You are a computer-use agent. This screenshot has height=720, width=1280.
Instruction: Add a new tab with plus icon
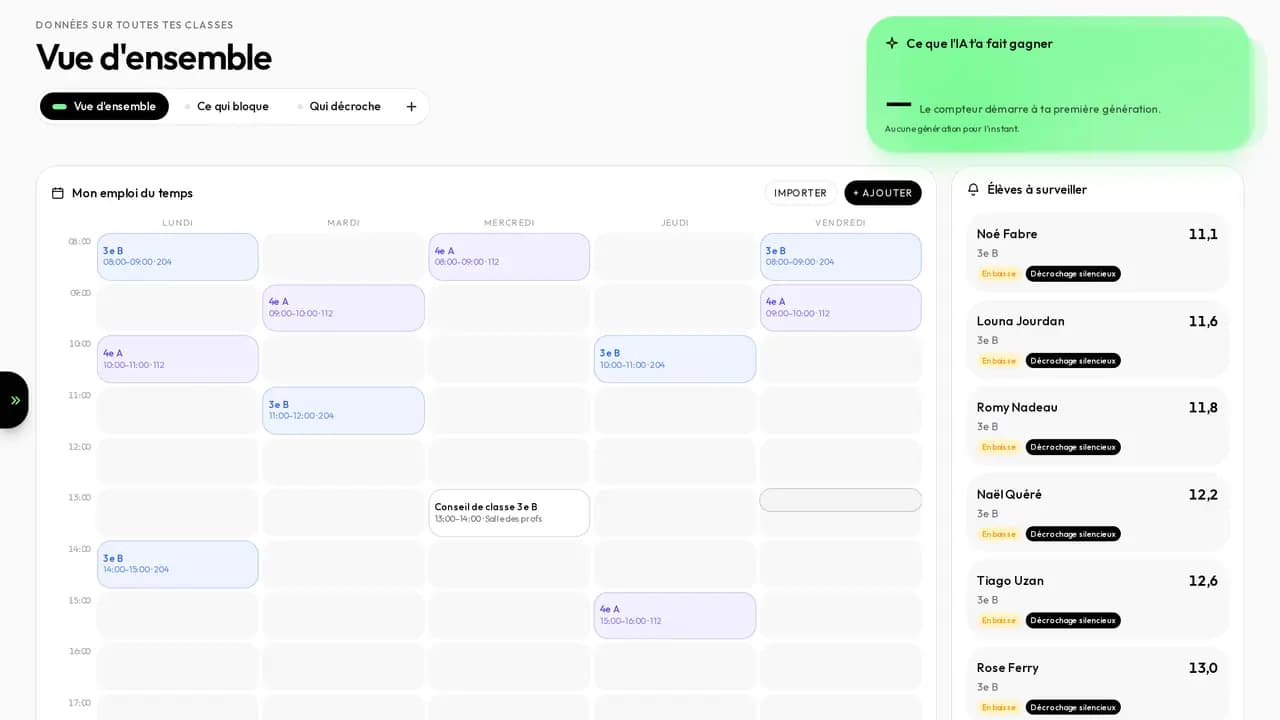coord(411,106)
